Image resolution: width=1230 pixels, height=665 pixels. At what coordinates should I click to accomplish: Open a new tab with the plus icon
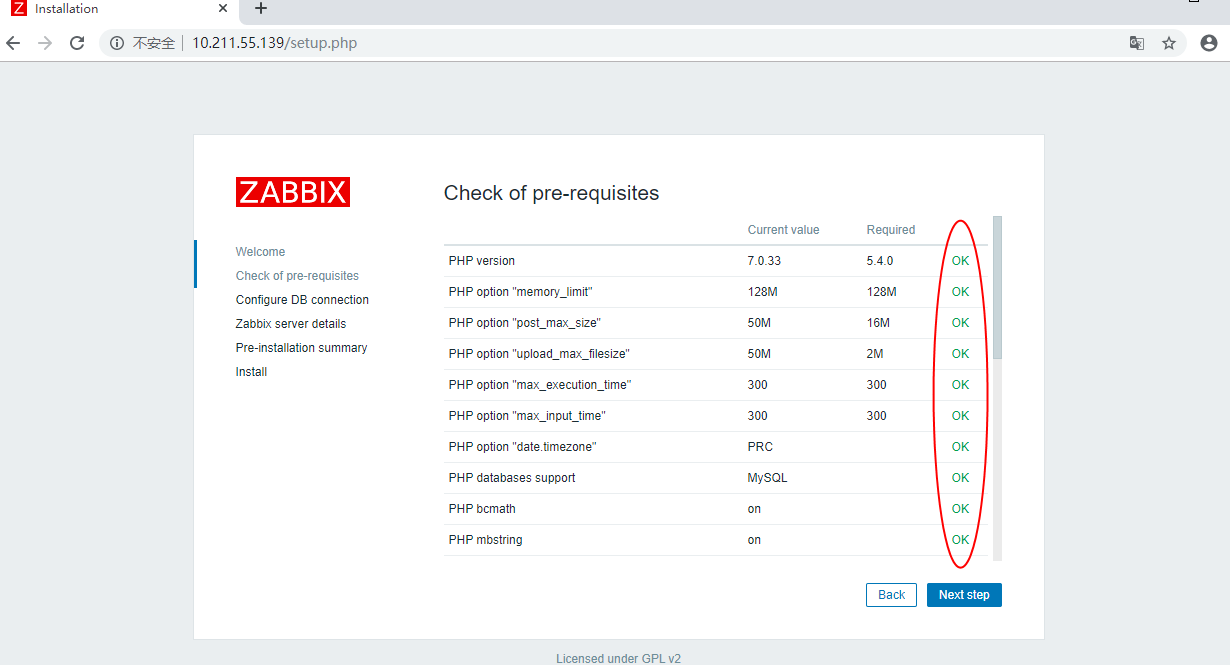[261, 9]
